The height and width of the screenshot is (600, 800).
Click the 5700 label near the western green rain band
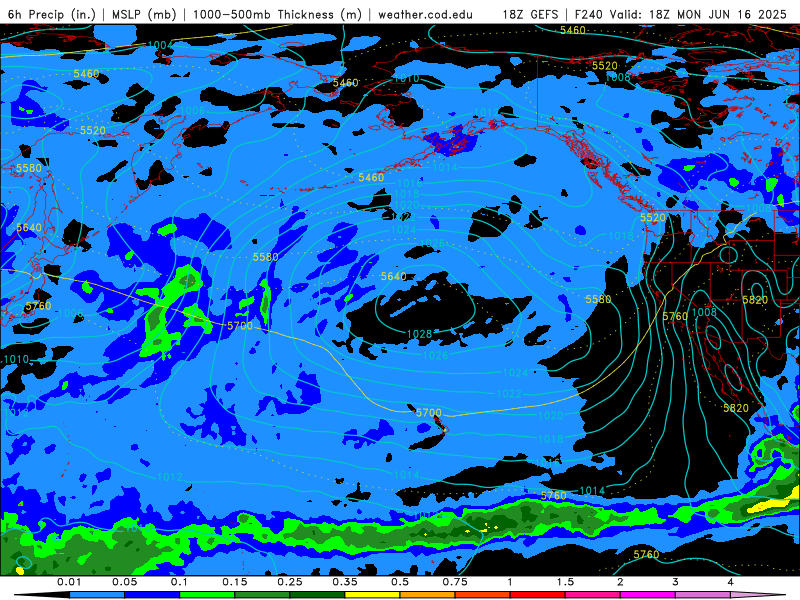click(x=240, y=326)
